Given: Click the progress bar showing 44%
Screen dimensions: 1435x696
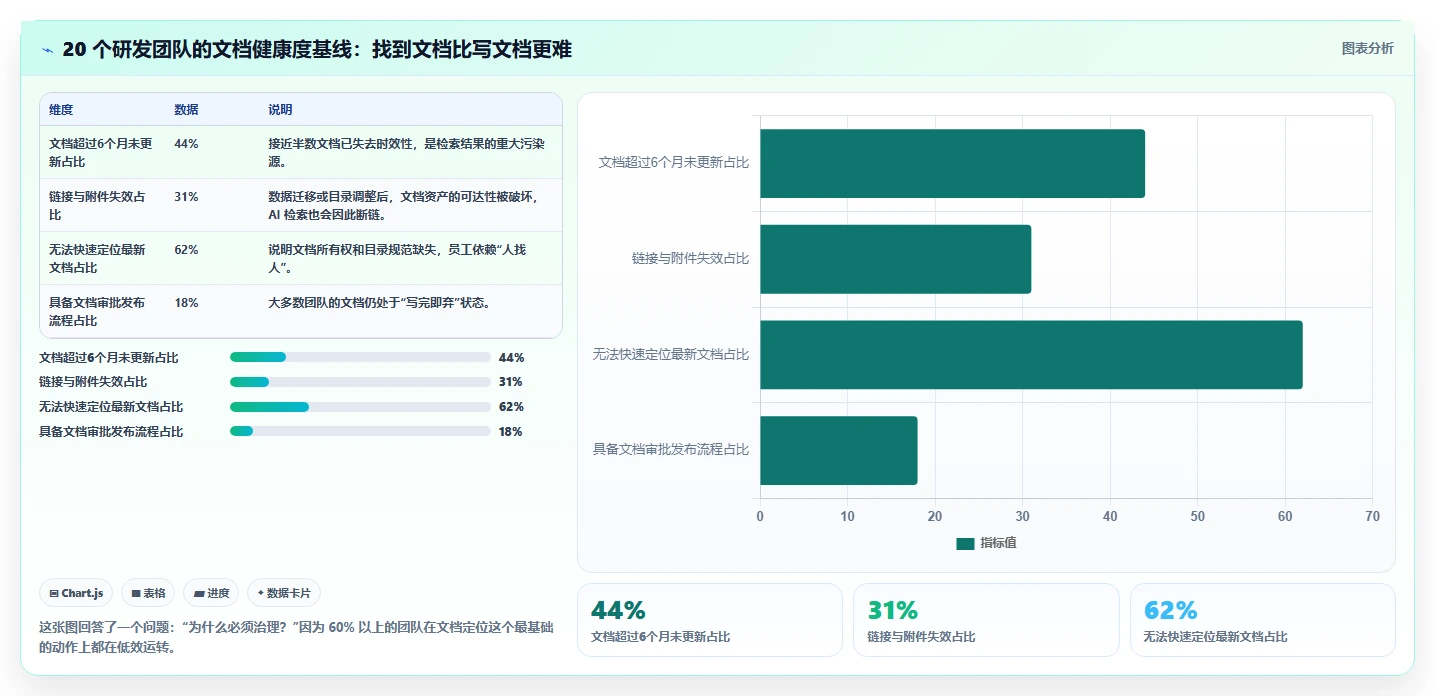Looking at the screenshot, I should pos(360,357).
